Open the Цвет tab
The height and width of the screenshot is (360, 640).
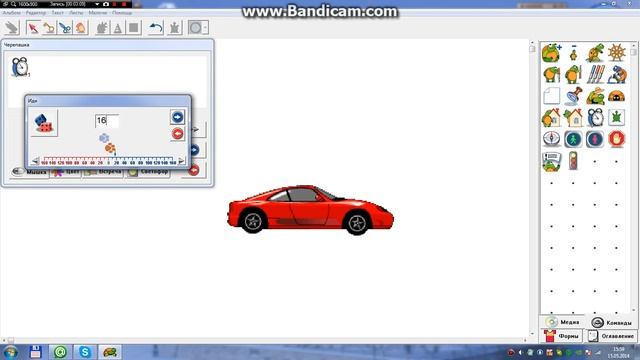coord(66,172)
